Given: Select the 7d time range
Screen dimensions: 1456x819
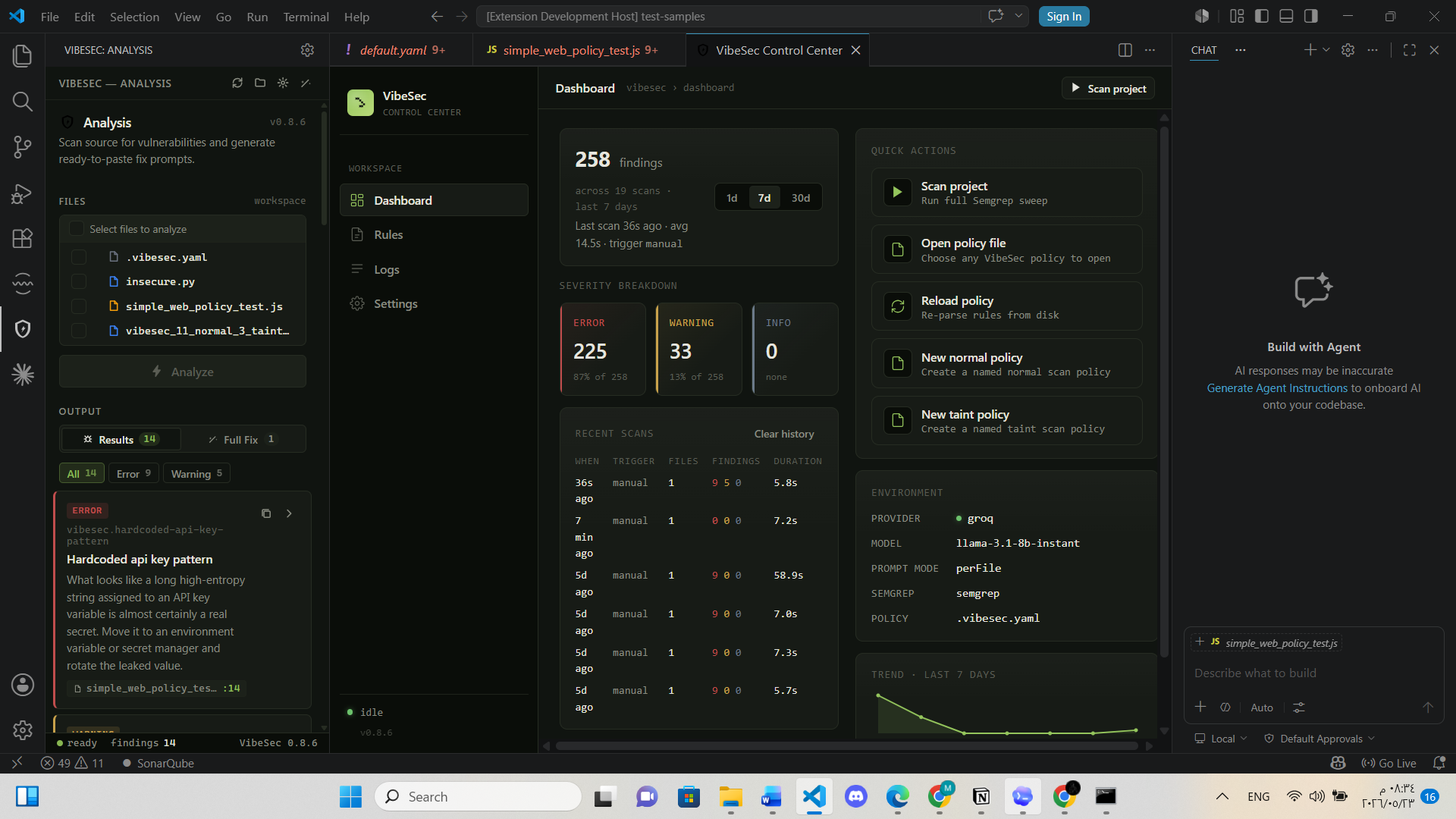Looking at the screenshot, I should 764,198.
